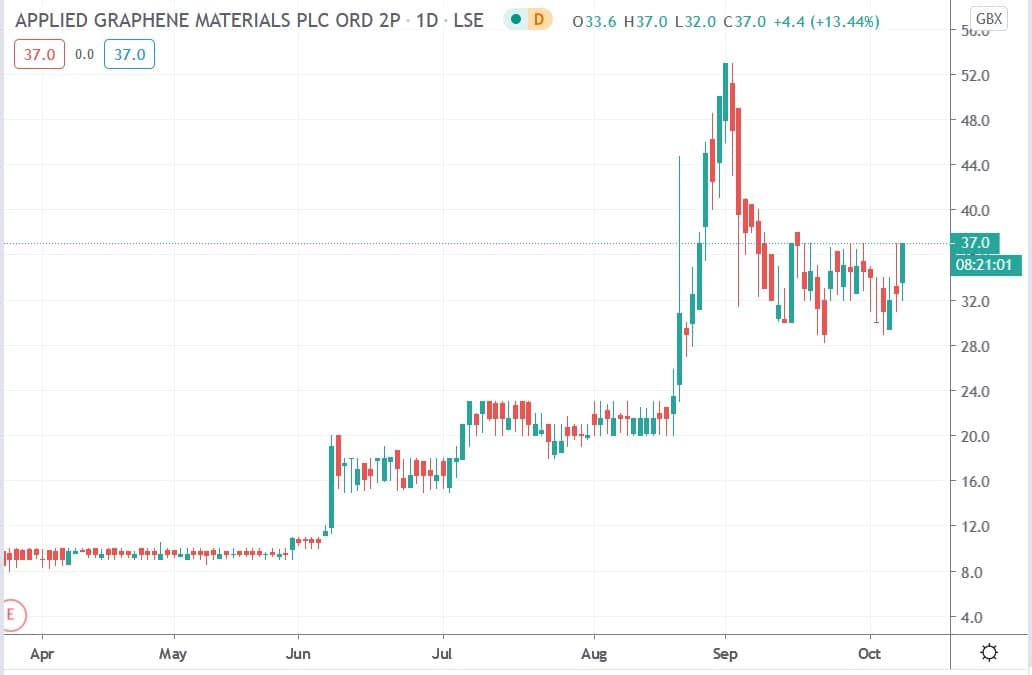
Task: Click the Aug label on time axis
Action: click(594, 653)
